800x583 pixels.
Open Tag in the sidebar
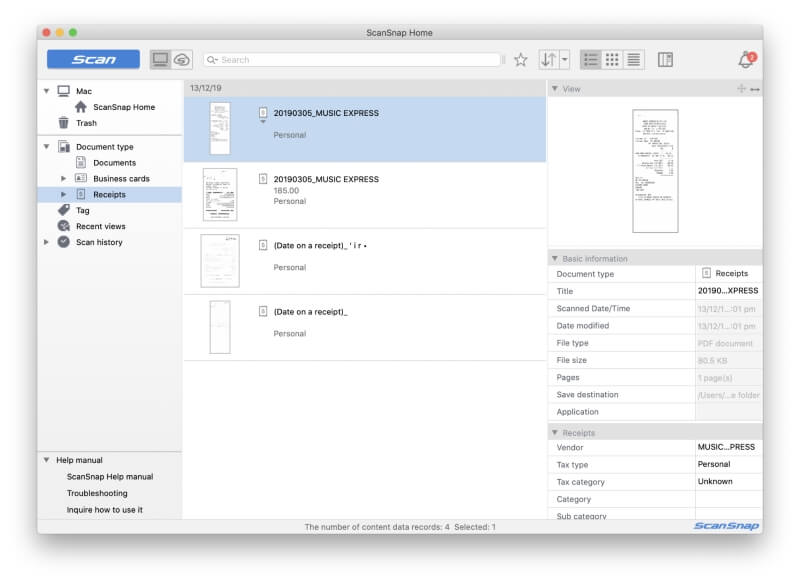click(x=83, y=210)
